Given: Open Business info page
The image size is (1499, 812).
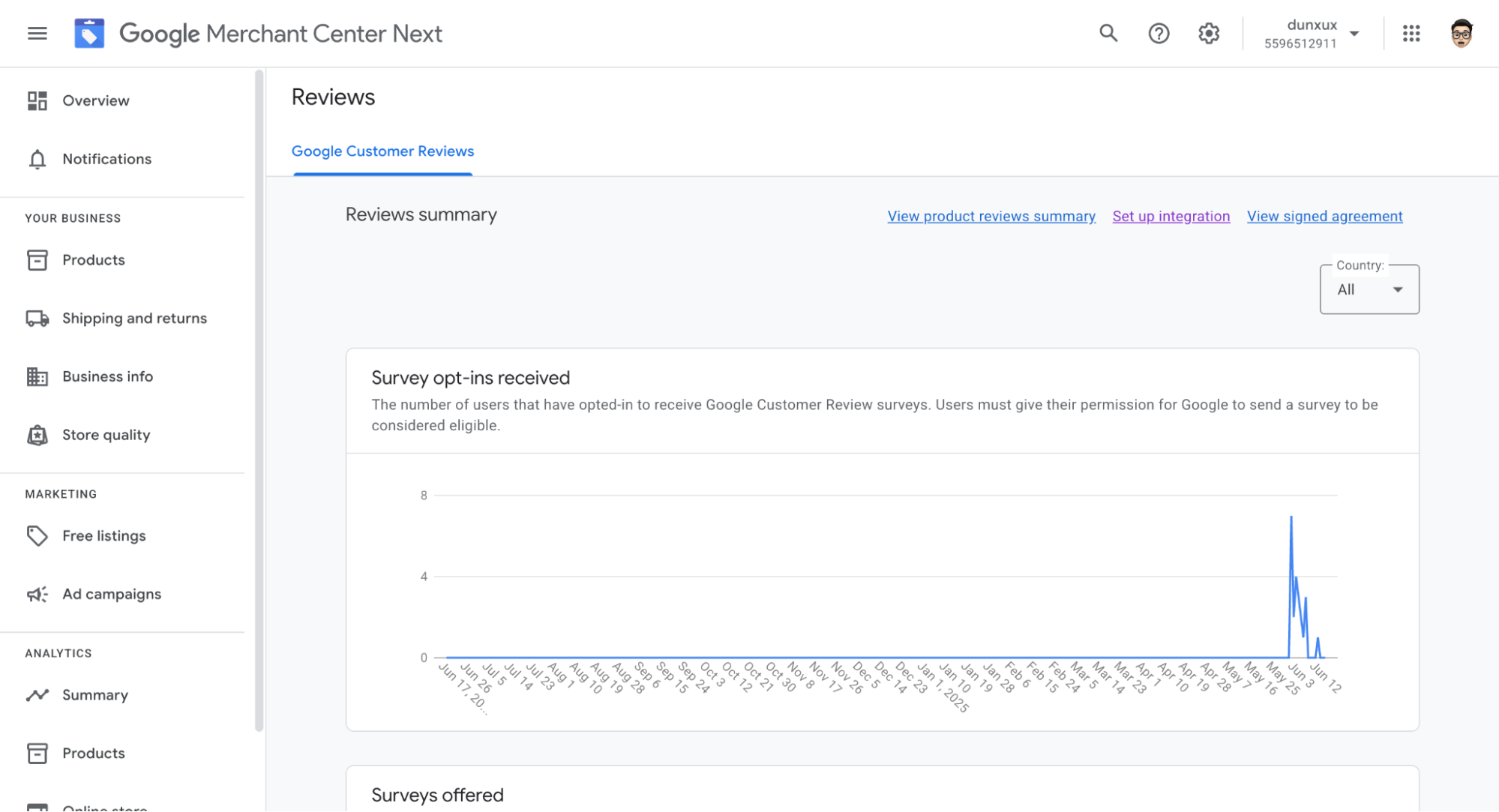Looking at the screenshot, I should 107,376.
